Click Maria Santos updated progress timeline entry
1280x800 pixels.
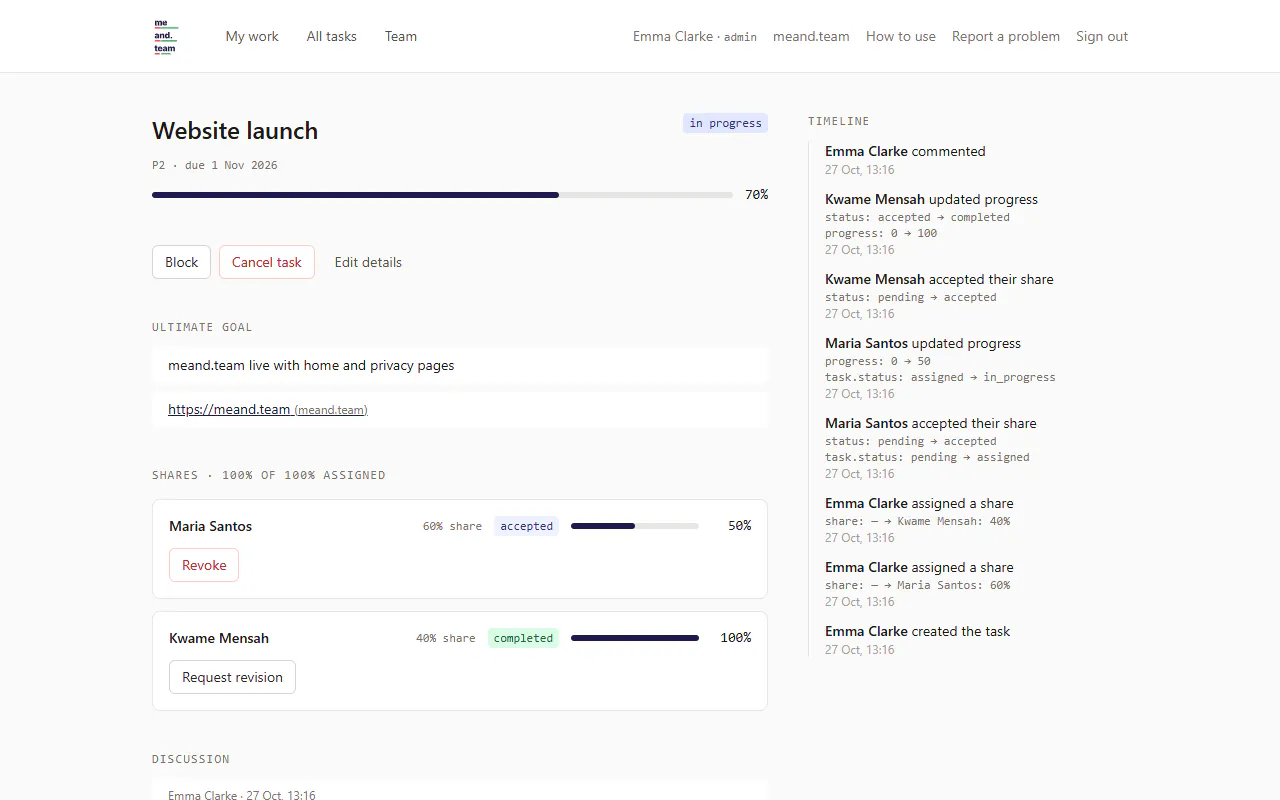coord(940,368)
